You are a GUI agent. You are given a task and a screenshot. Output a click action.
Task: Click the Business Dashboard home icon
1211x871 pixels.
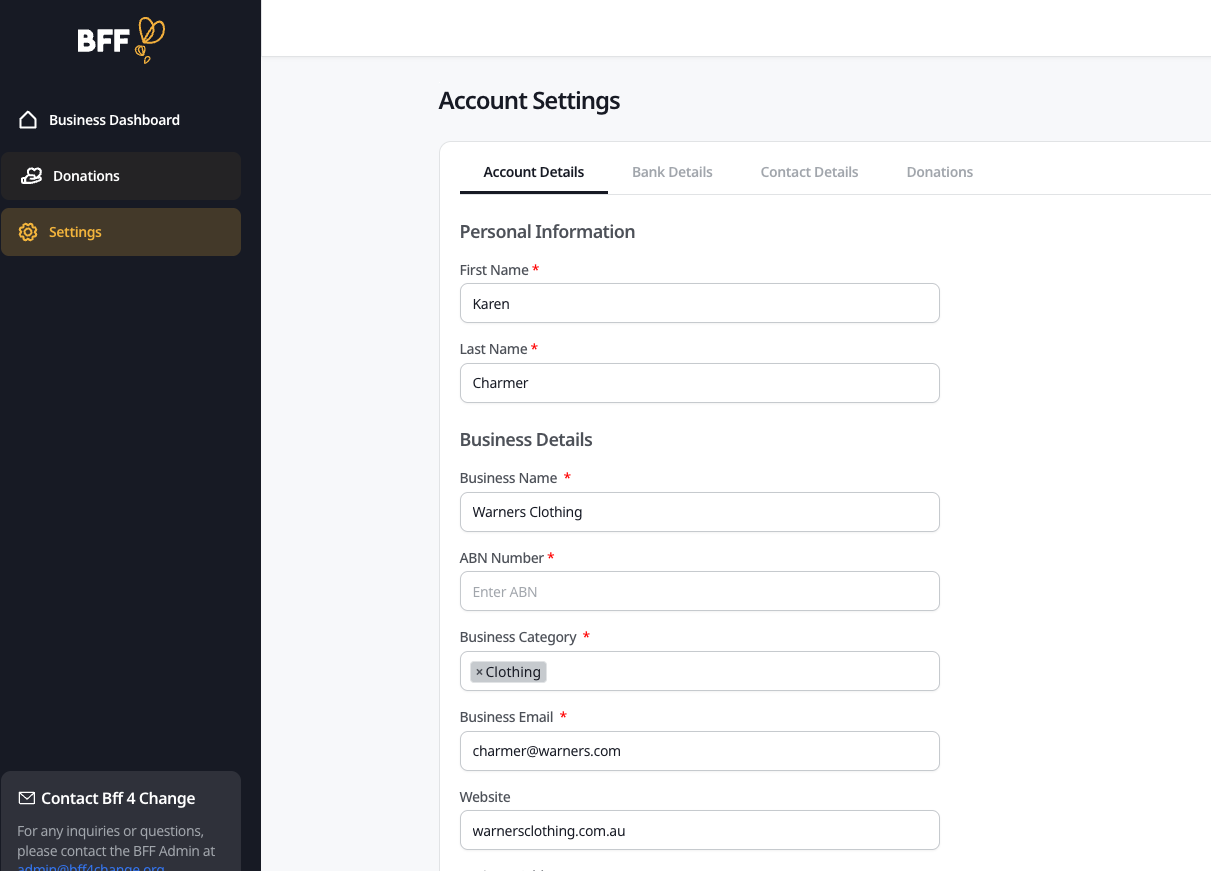pos(28,120)
